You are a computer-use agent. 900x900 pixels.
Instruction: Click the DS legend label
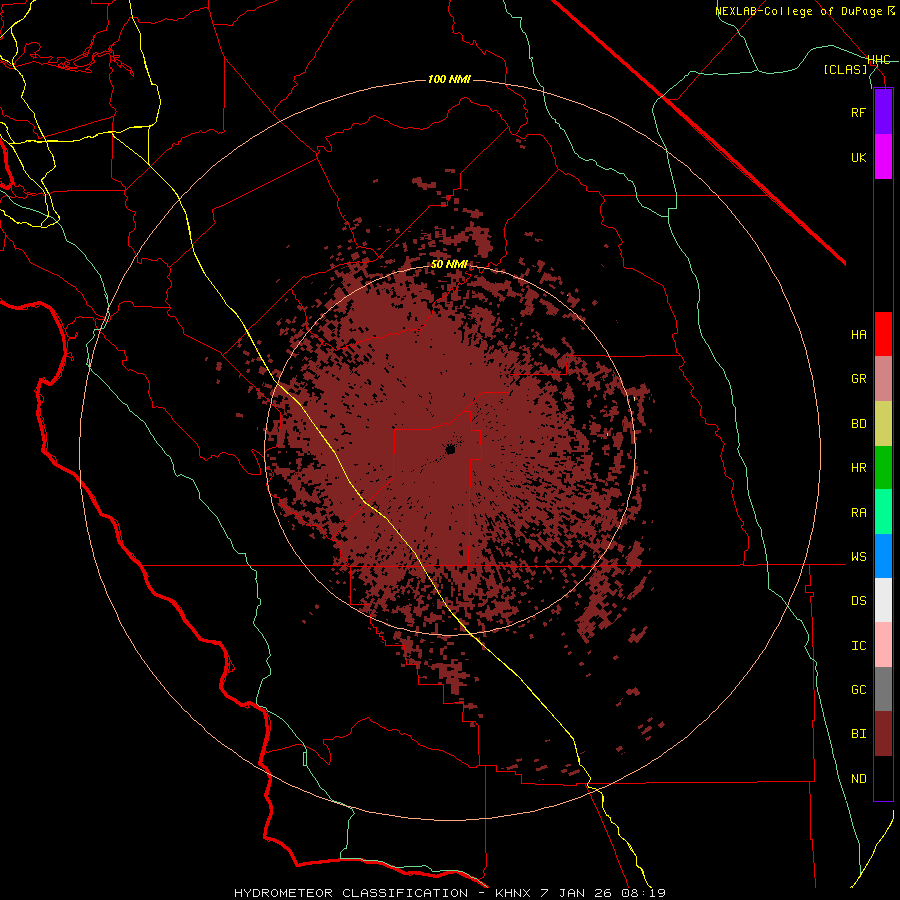pyautogui.click(x=858, y=601)
